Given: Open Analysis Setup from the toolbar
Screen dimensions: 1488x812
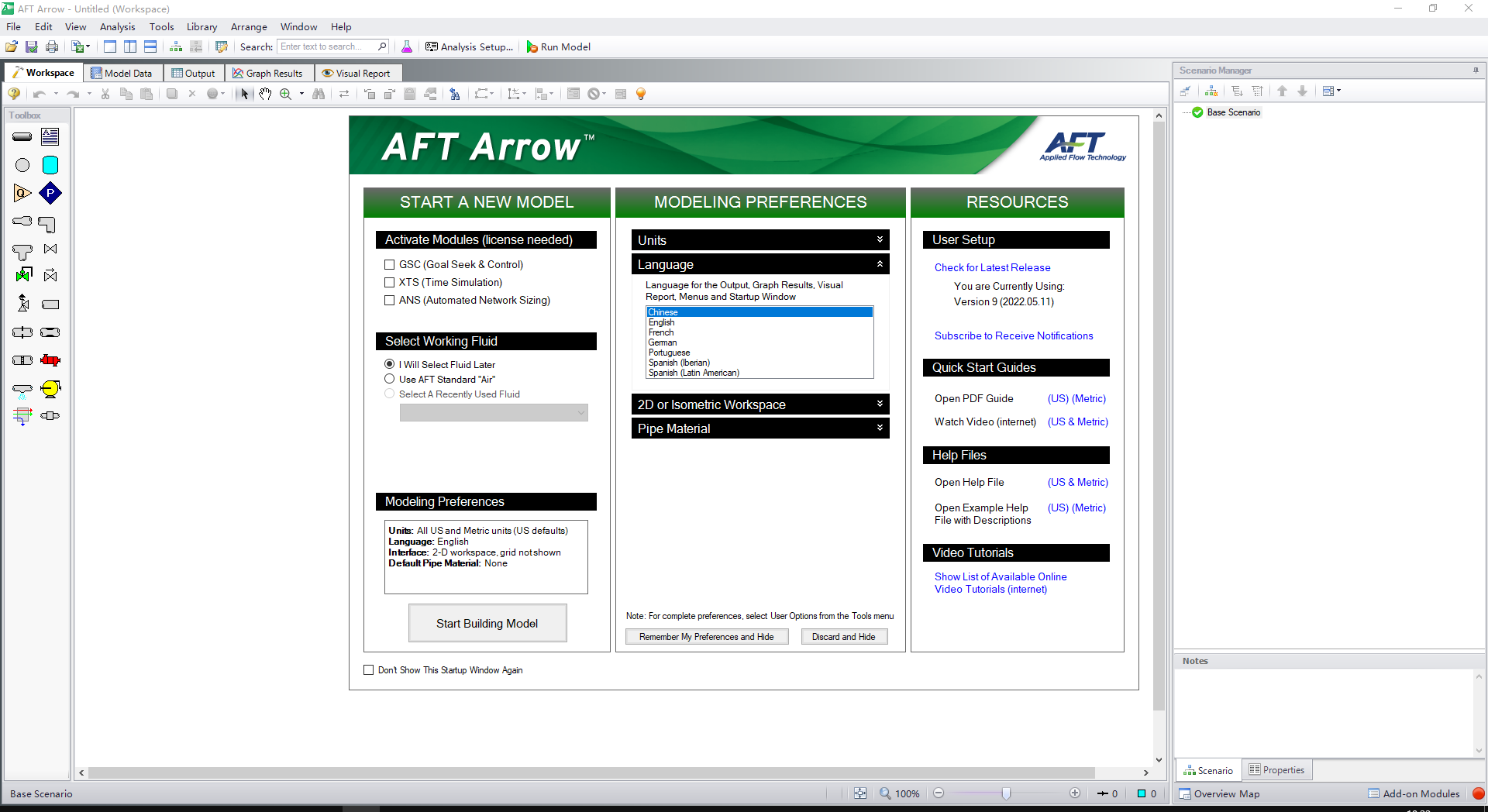Looking at the screenshot, I should pos(470,46).
